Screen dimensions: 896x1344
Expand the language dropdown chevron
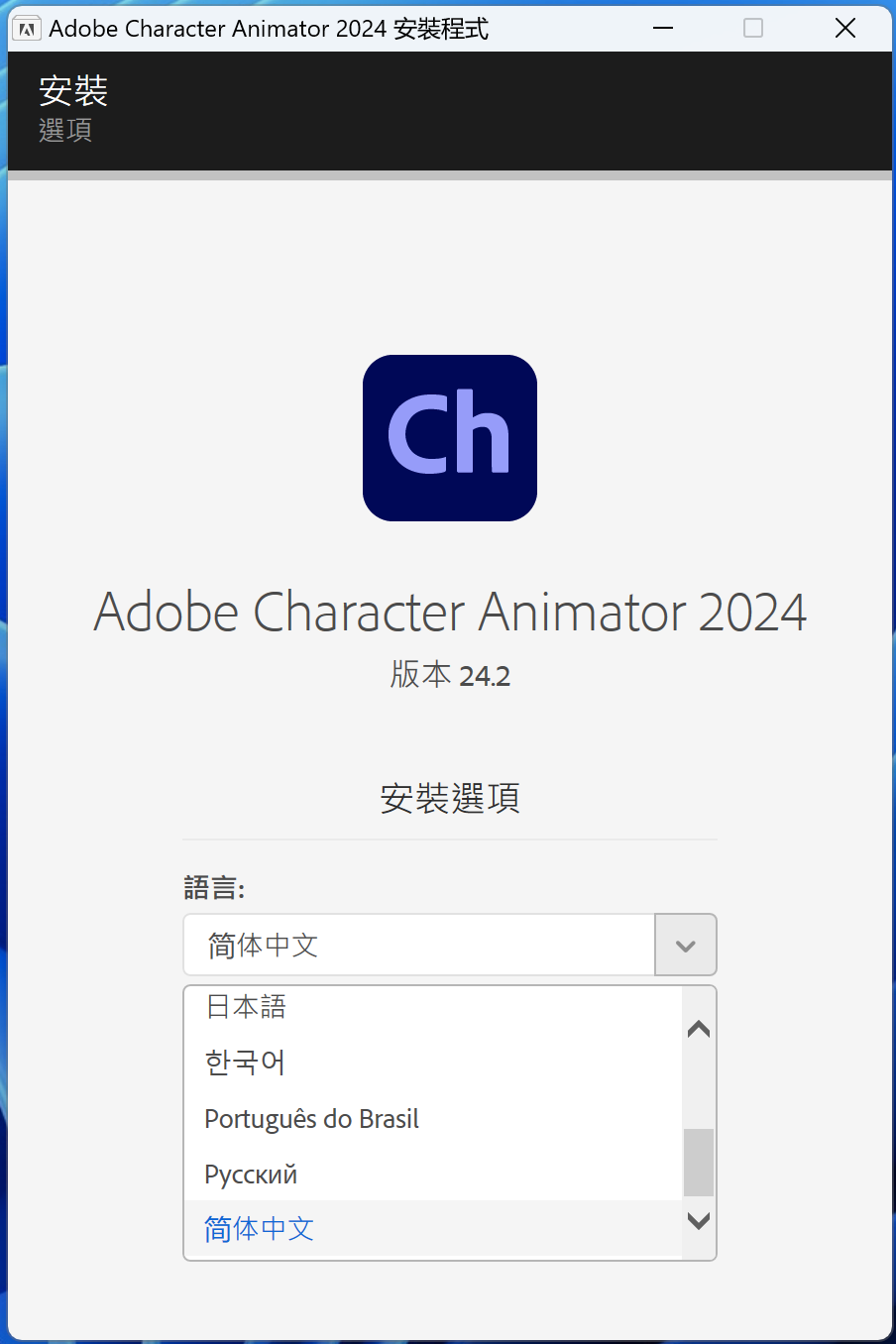pos(685,946)
